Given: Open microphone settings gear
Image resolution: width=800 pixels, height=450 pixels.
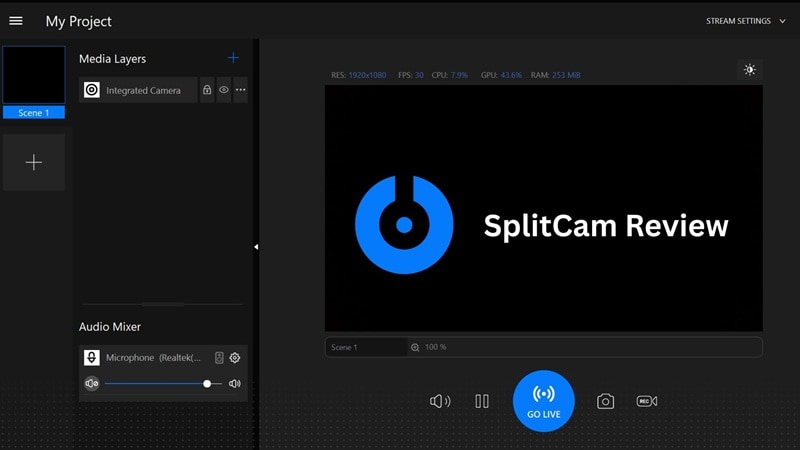Looking at the screenshot, I should [235, 358].
